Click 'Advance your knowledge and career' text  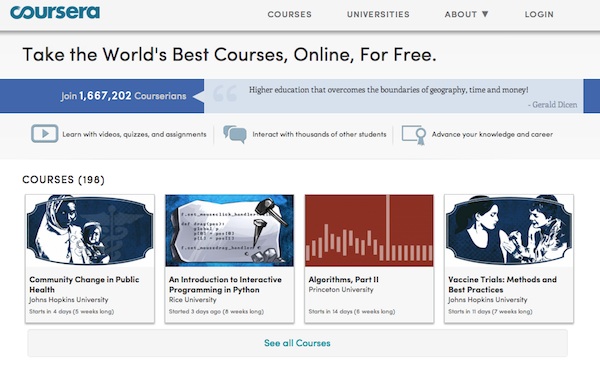(492, 134)
